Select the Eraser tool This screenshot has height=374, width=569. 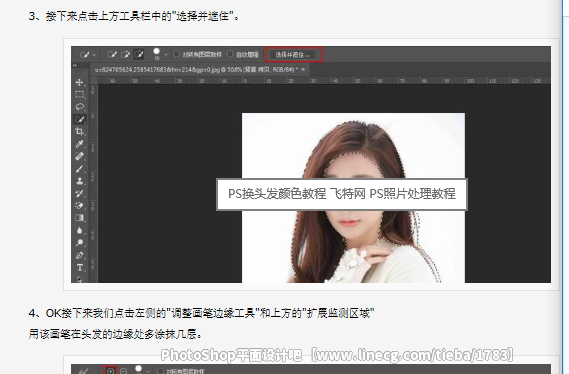point(79,205)
